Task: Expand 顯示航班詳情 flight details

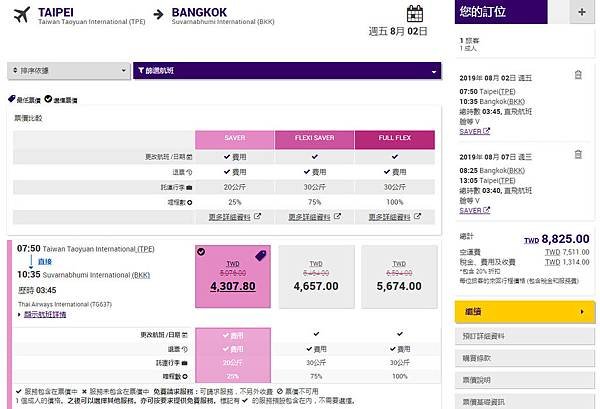Action: tap(45, 314)
